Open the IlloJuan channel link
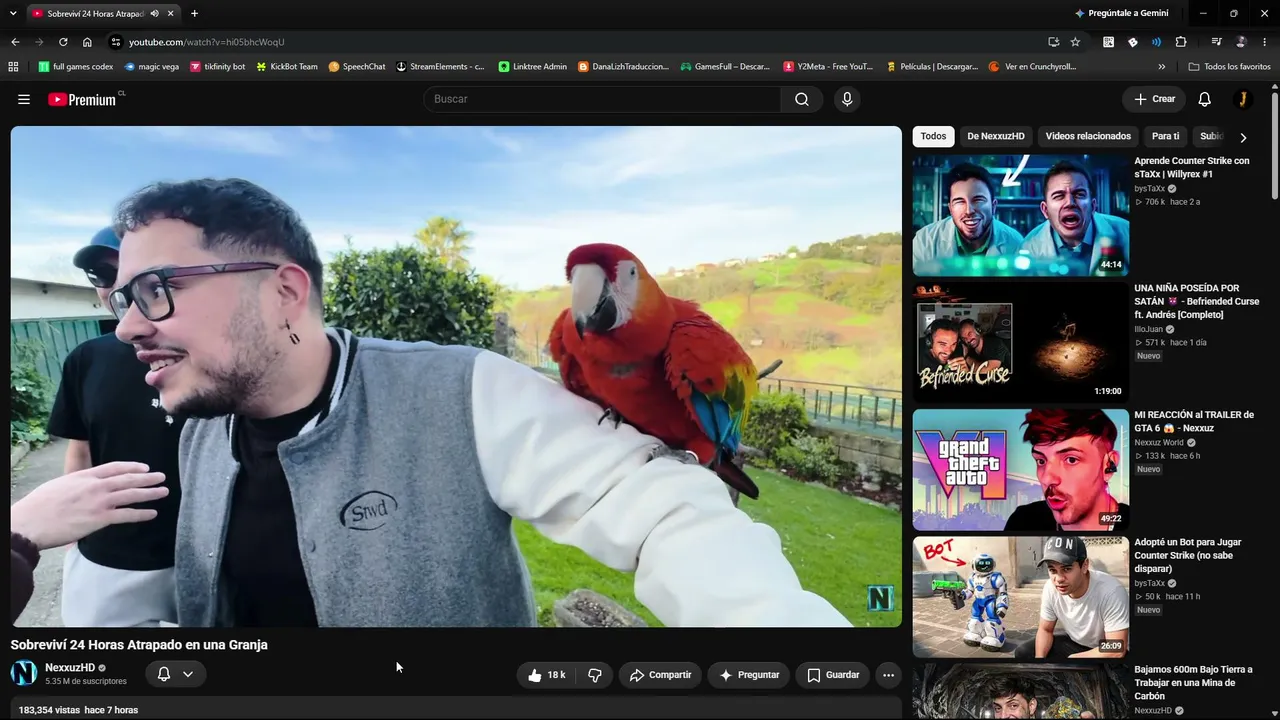 coord(1148,329)
